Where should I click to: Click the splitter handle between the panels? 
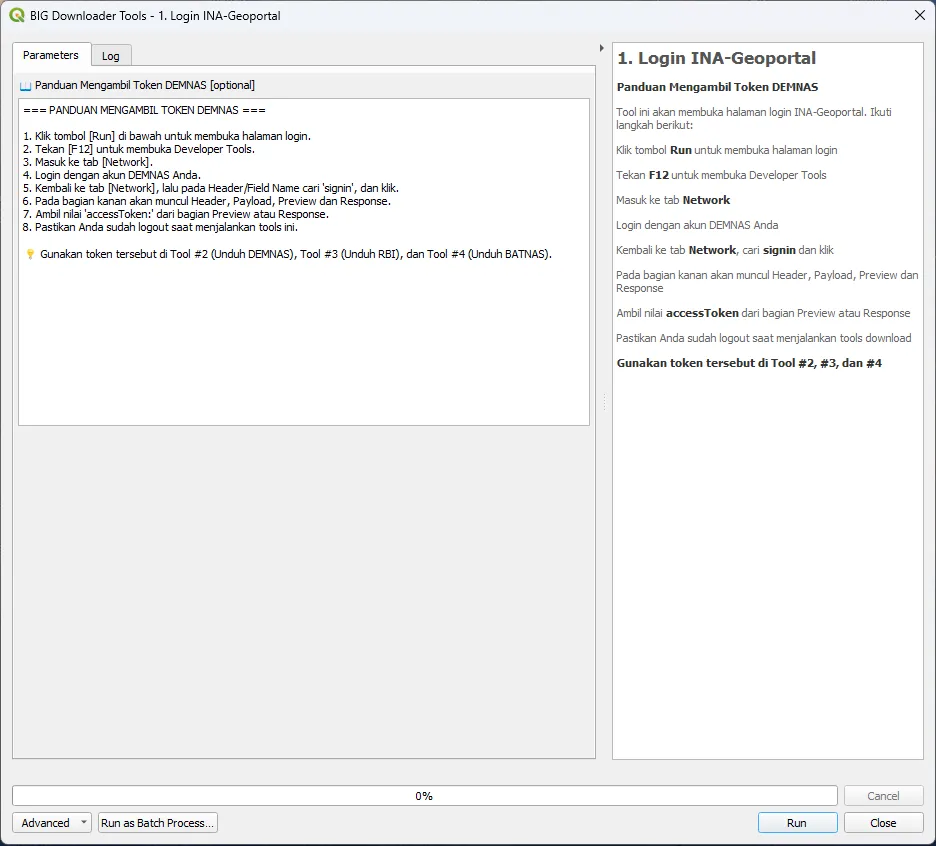pos(602,400)
